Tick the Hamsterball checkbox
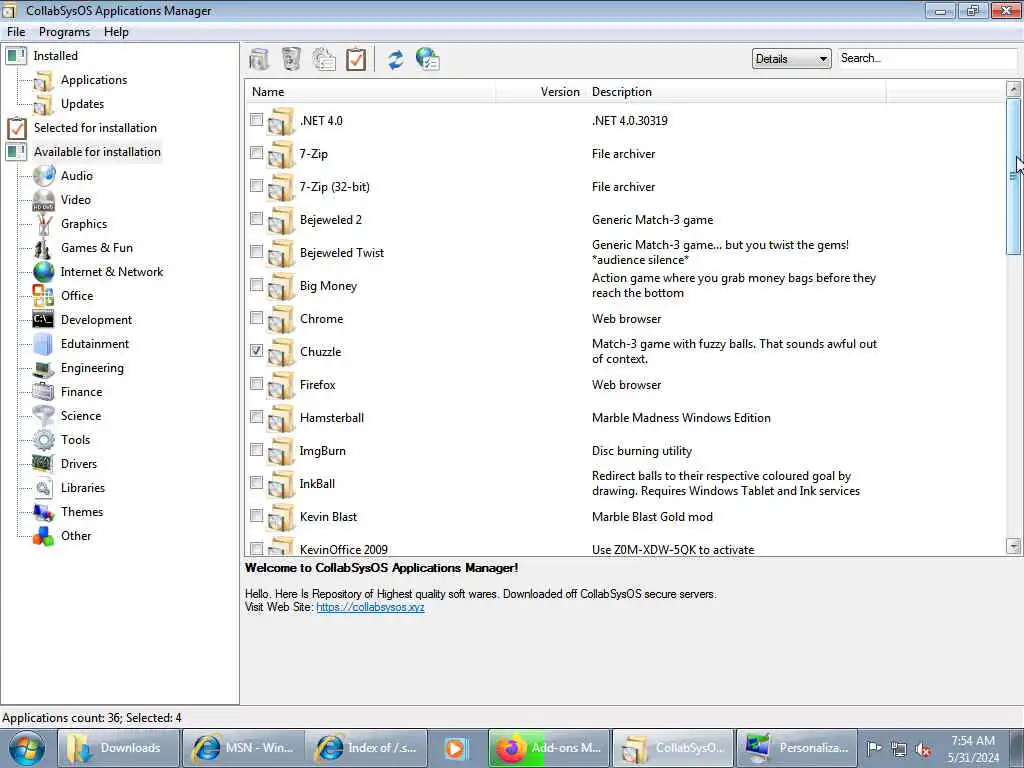This screenshot has width=1024, height=768. pyautogui.click(x=257, y=417)
